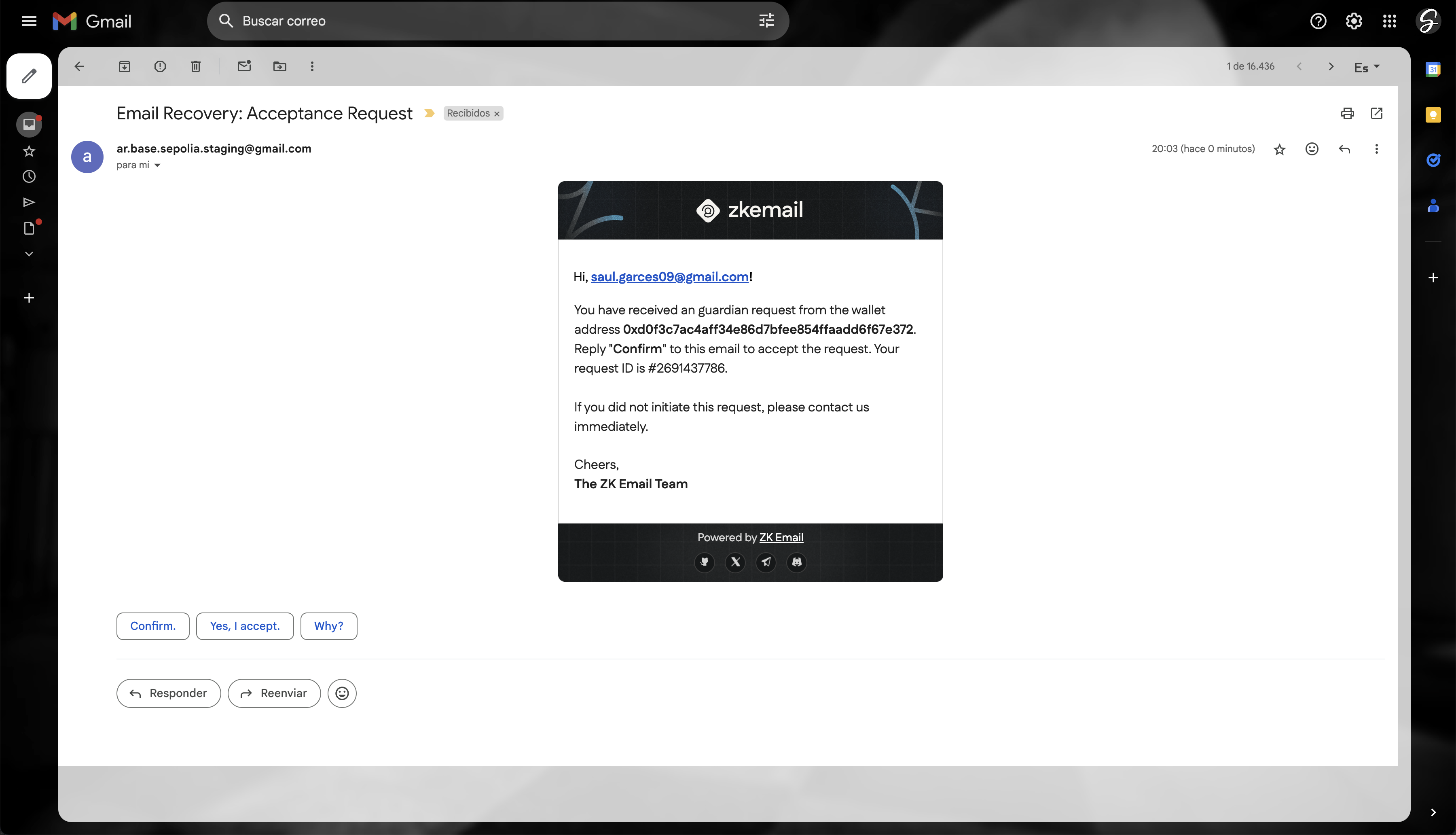Go back to inbox with arrow
Image resolution: width=1456 pixels, height=835 pixels.
[x=80, y=66]
